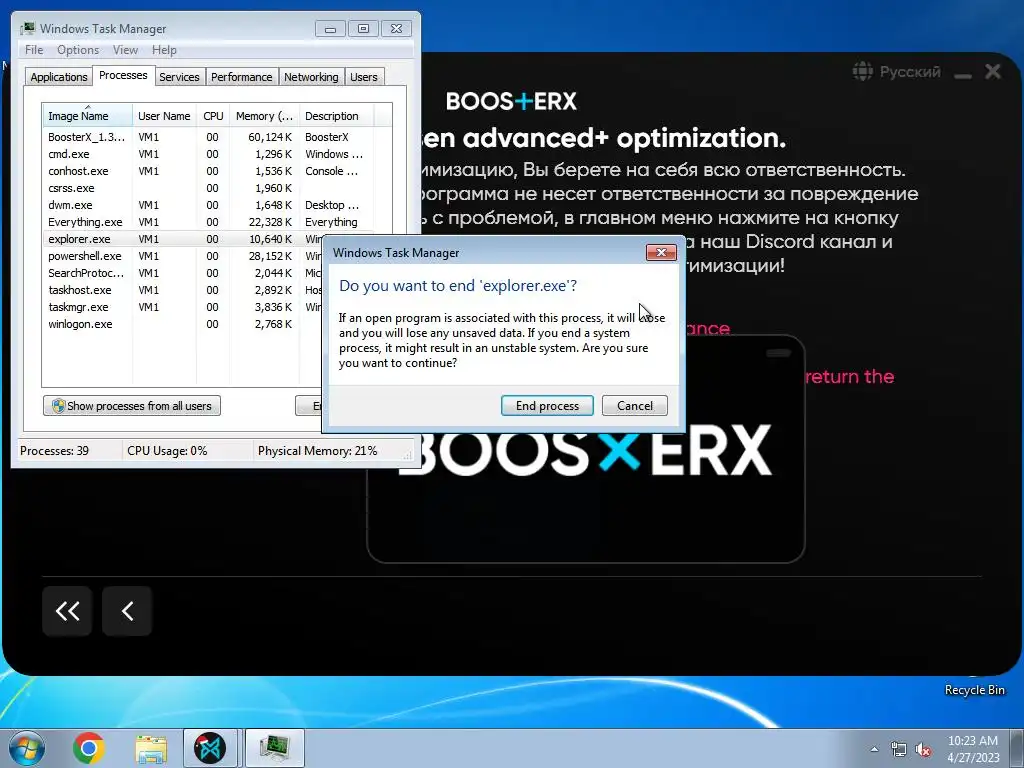Viewport: 1024px width, 768px height.
Task: Sort processes by Memory column
Action: coord(264,116)
